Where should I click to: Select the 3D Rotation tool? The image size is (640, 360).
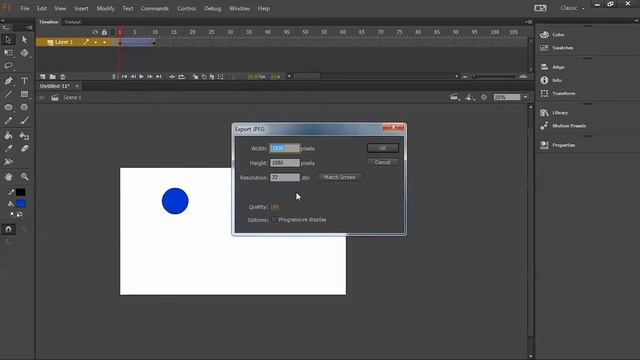pos(24,53)
